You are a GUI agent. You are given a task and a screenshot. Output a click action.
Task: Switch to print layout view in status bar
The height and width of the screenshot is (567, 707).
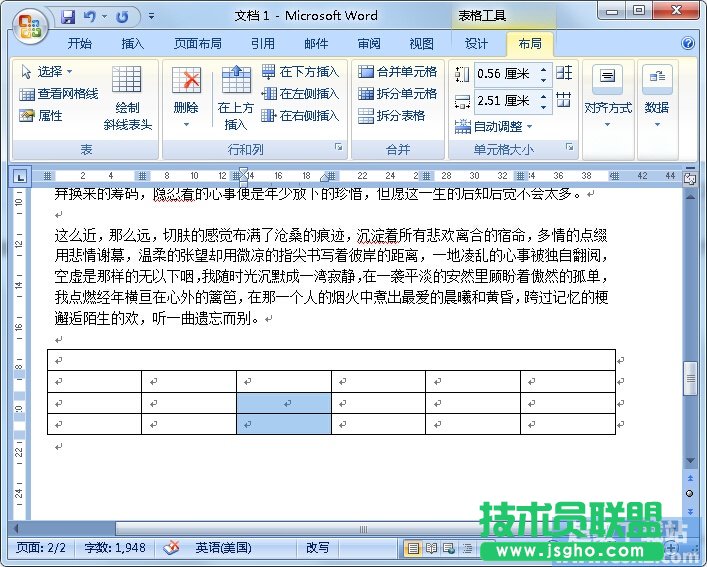coord(413,548)
